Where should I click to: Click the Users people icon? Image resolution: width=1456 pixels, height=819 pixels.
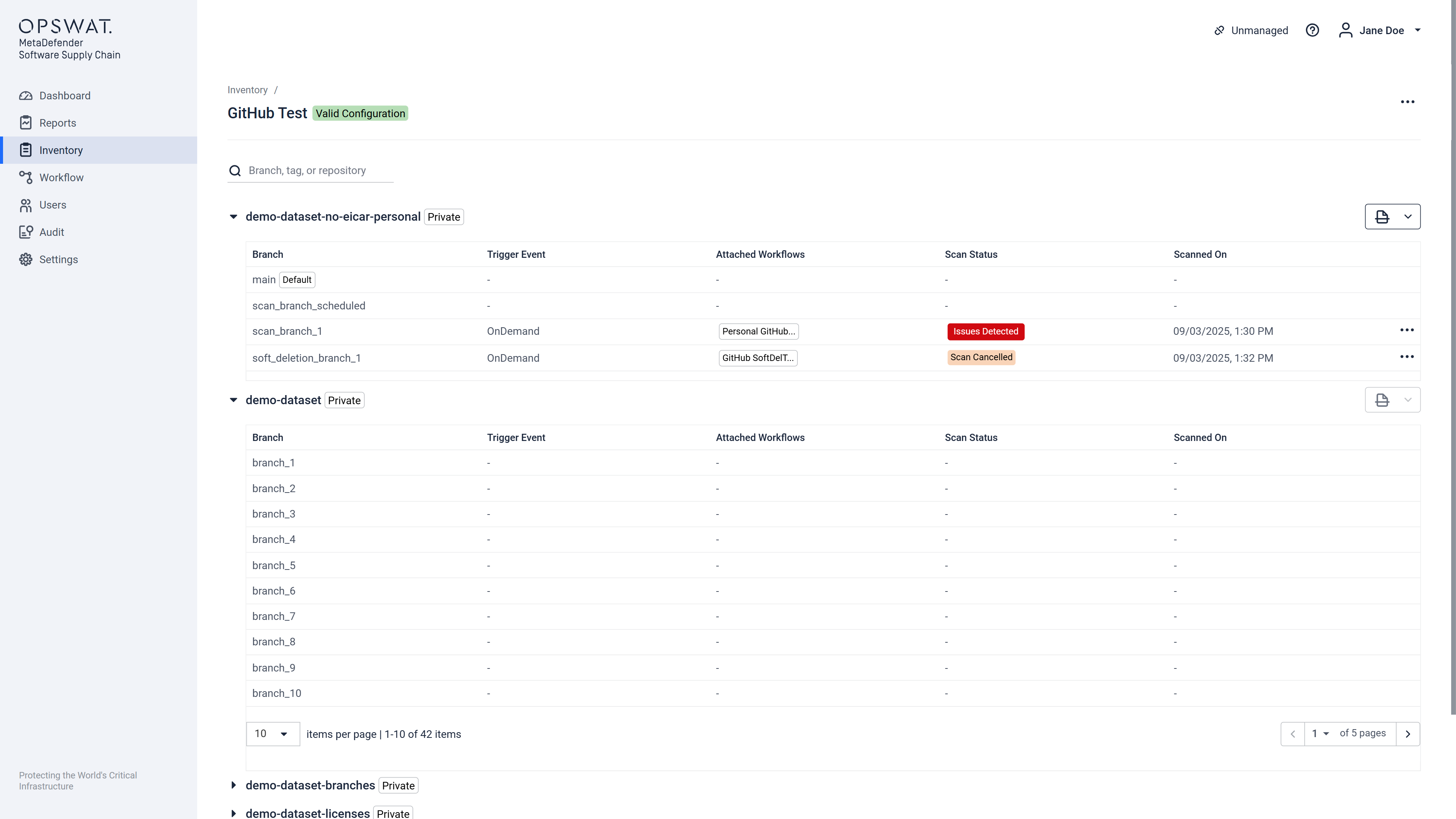(25, 205)
